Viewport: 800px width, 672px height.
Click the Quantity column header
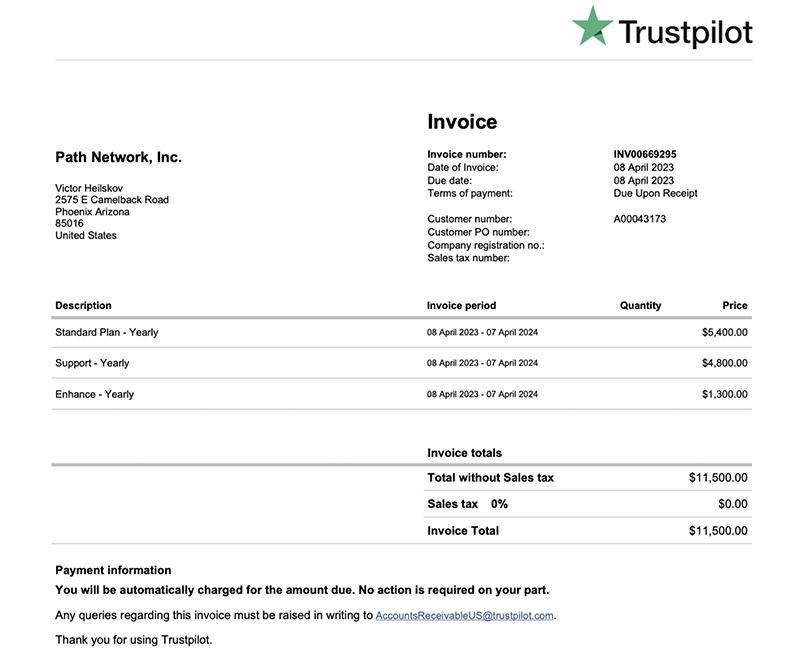pos(640,305)
